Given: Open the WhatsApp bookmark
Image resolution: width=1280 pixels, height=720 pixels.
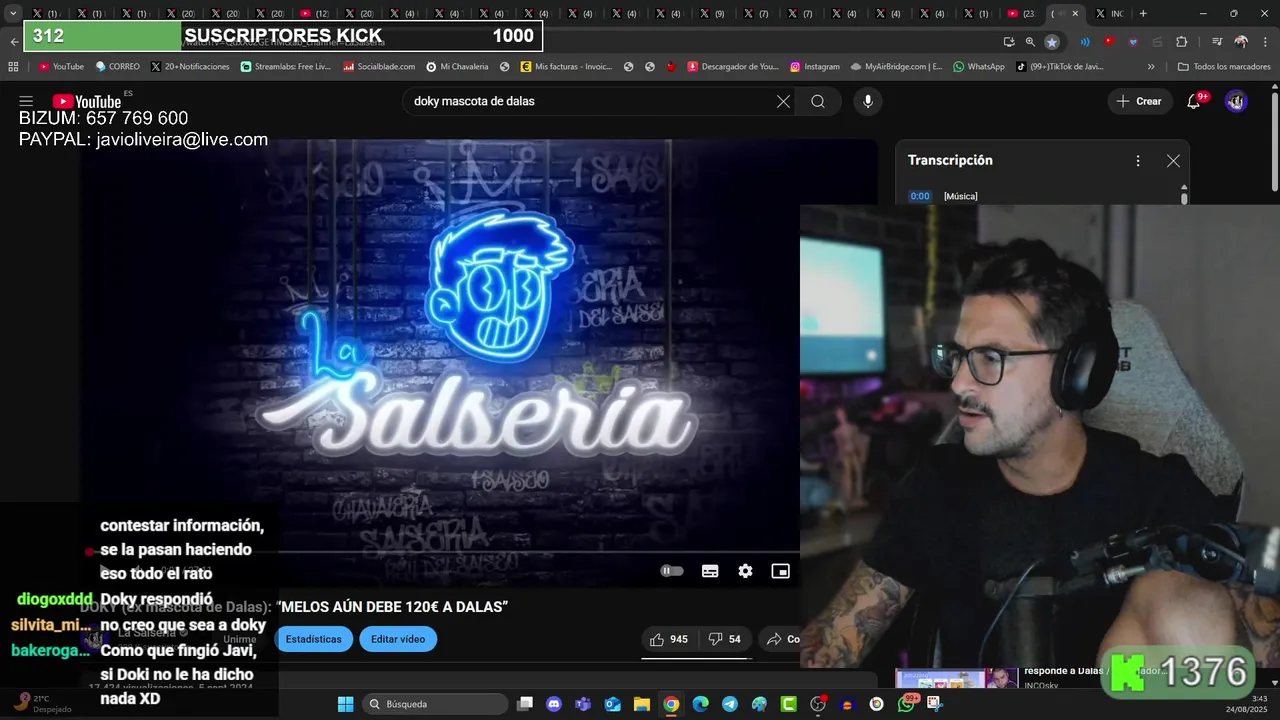Looking at the screenshot, I should pyautogui.click(x=979, y=67).
